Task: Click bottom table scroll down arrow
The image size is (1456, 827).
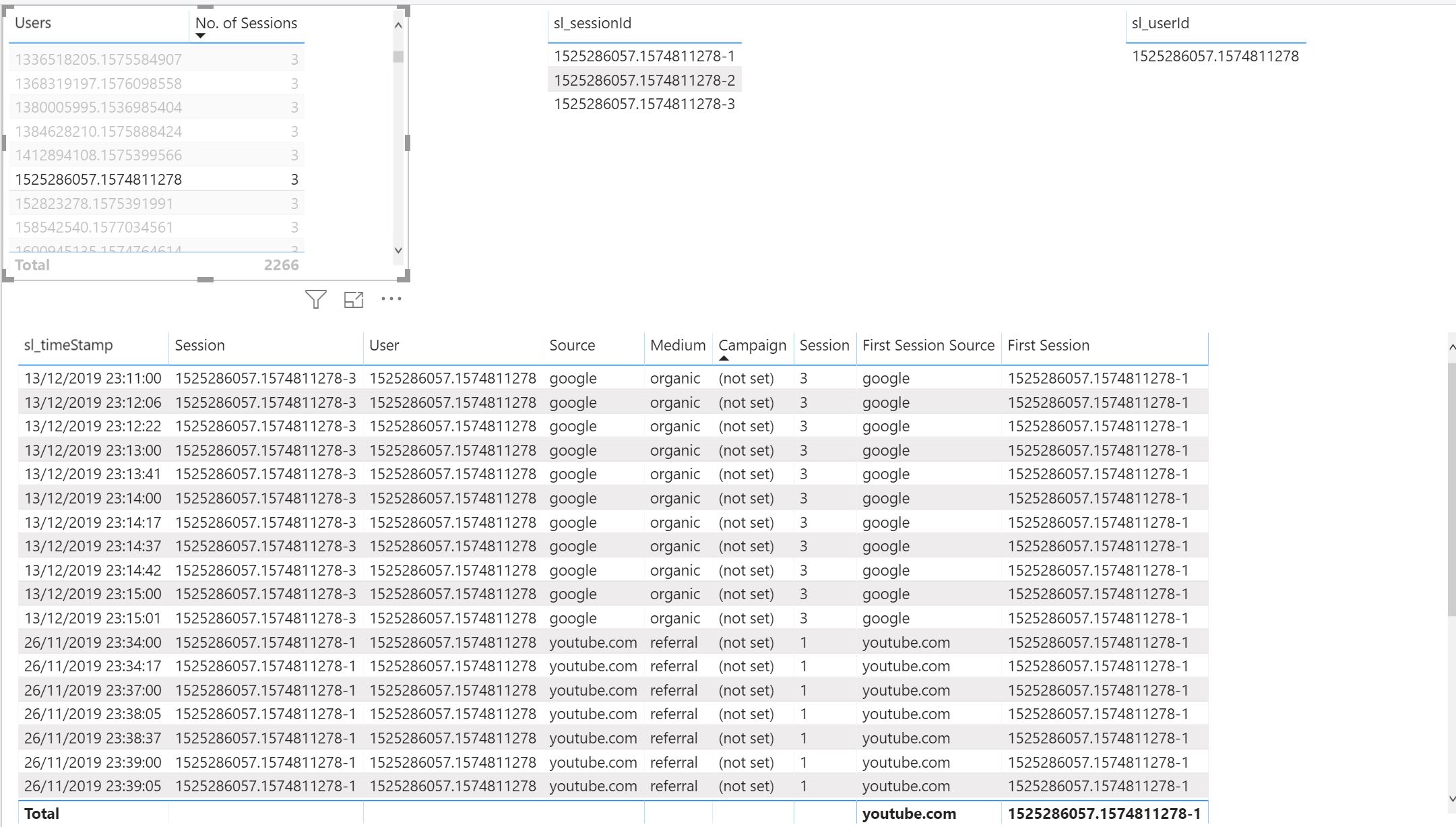Action: point(1451,799)
